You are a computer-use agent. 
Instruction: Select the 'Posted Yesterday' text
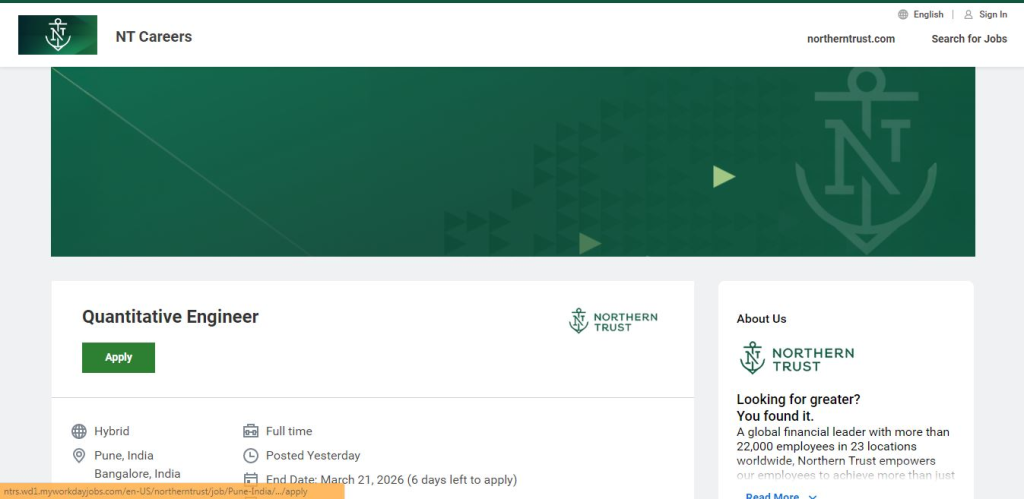[313, 455]
